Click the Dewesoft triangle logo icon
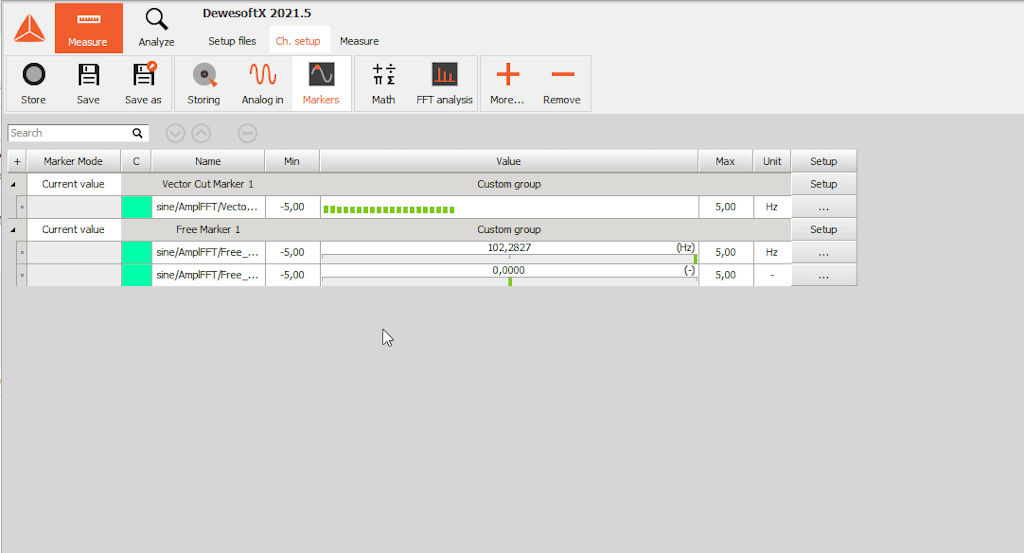Viewport: 1024px width, 553px height. 29,29
